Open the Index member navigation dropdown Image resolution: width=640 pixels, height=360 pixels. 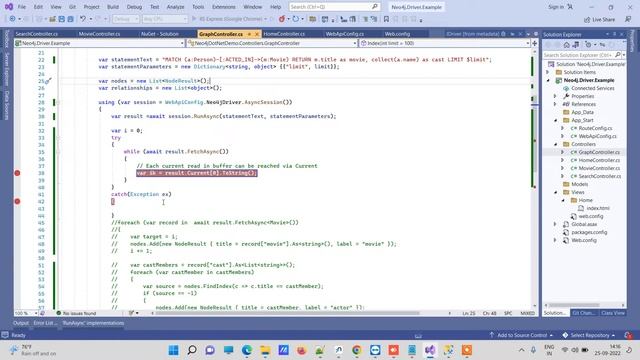point(445,43)
